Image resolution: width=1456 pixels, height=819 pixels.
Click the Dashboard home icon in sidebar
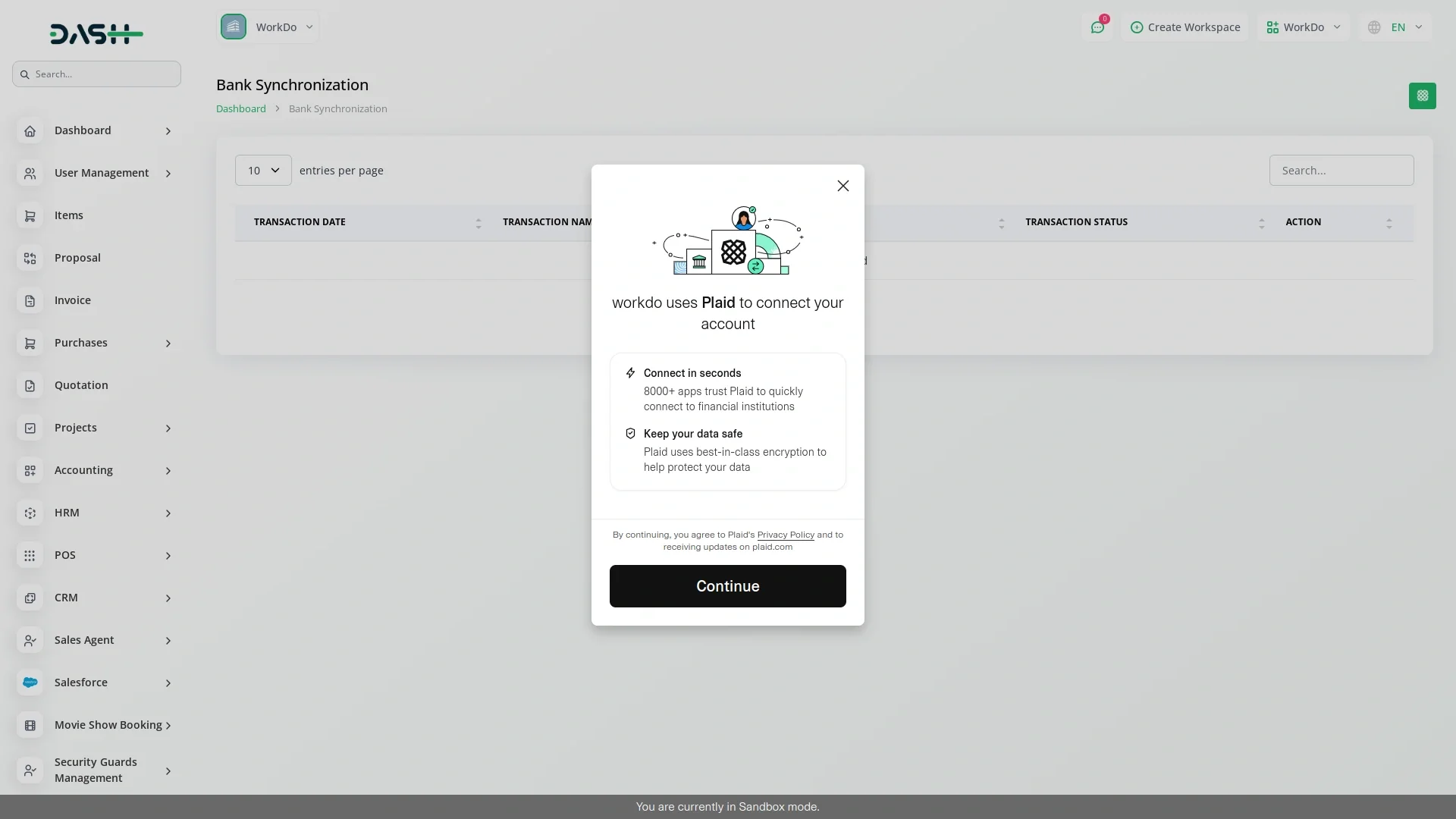(30, 131)
